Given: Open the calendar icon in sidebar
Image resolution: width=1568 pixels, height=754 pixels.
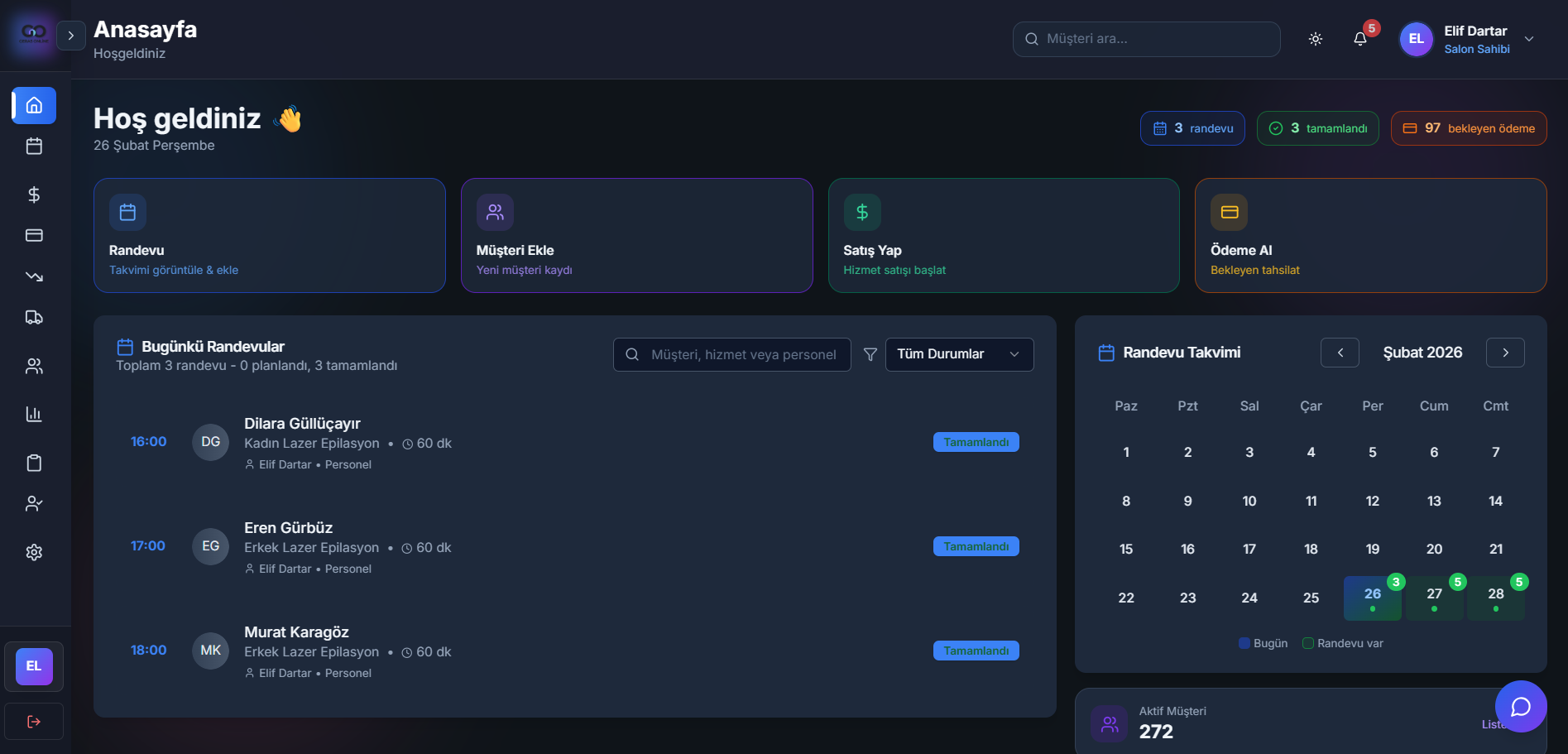Looking at the screenshot, I should (x=34, y=146).
